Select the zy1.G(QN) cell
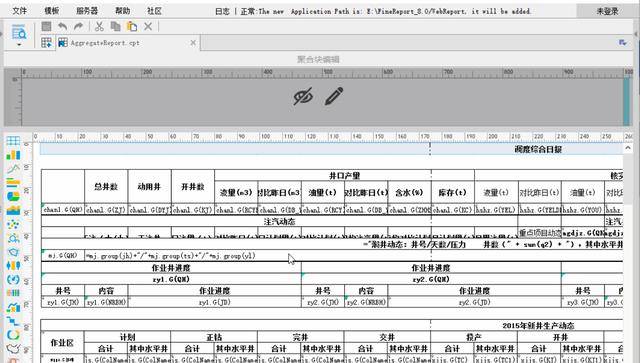640x363 pixels. tap(171, 279)
